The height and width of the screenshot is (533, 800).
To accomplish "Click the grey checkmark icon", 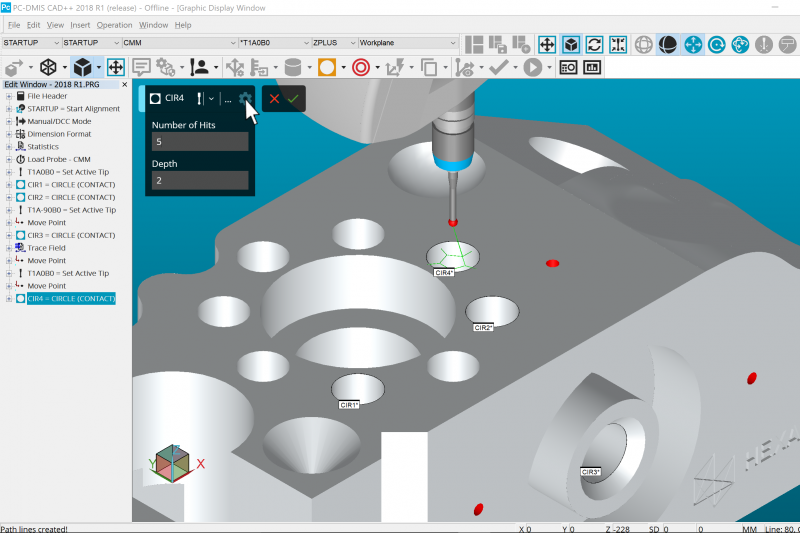I will pos(498,67).
